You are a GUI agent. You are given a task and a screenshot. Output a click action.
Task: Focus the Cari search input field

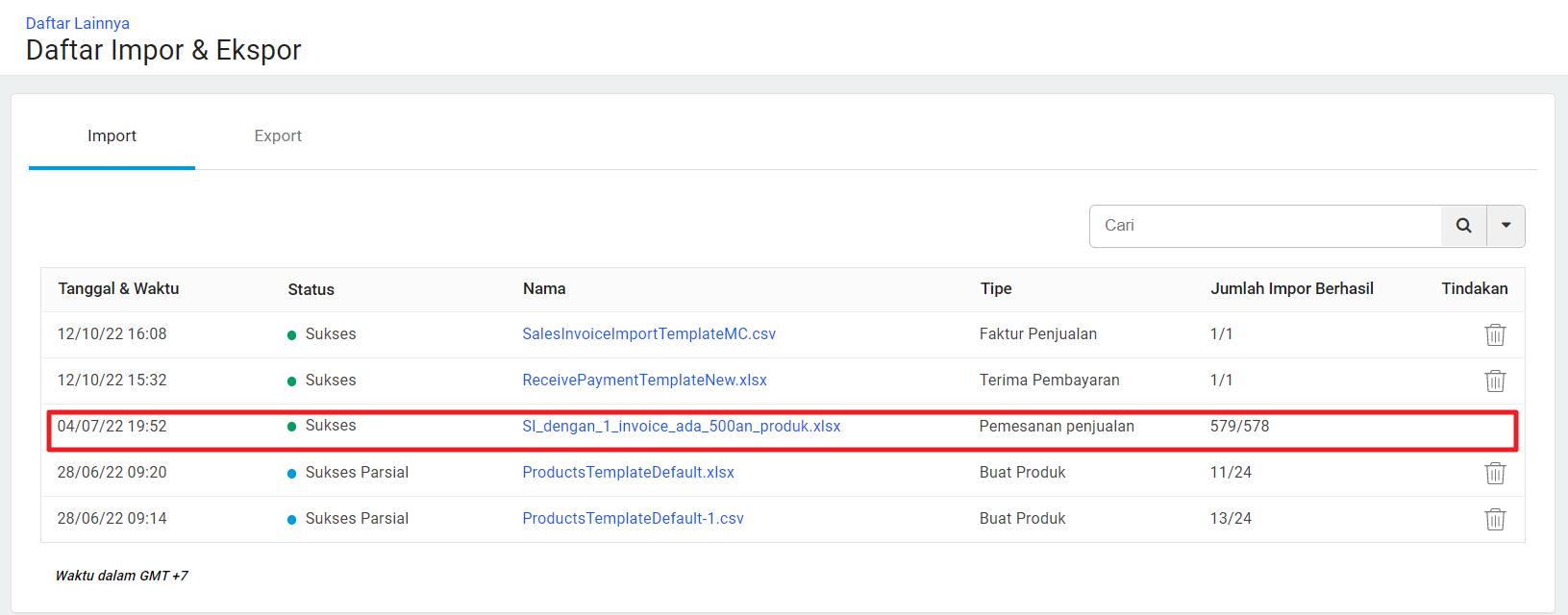point(1264,226)
